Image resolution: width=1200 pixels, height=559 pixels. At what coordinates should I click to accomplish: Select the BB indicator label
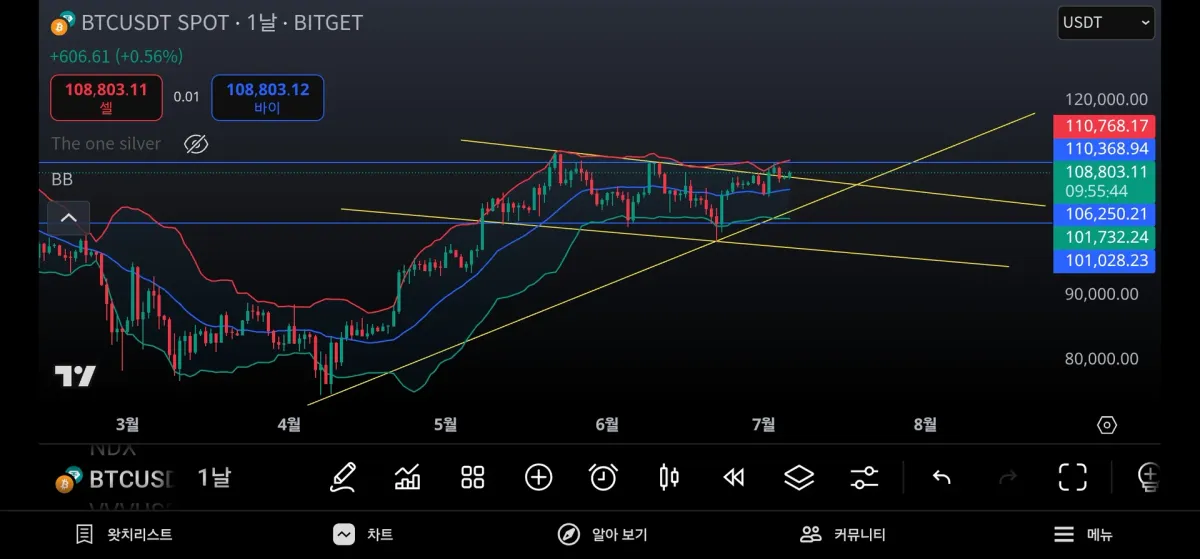coord(62,179)
